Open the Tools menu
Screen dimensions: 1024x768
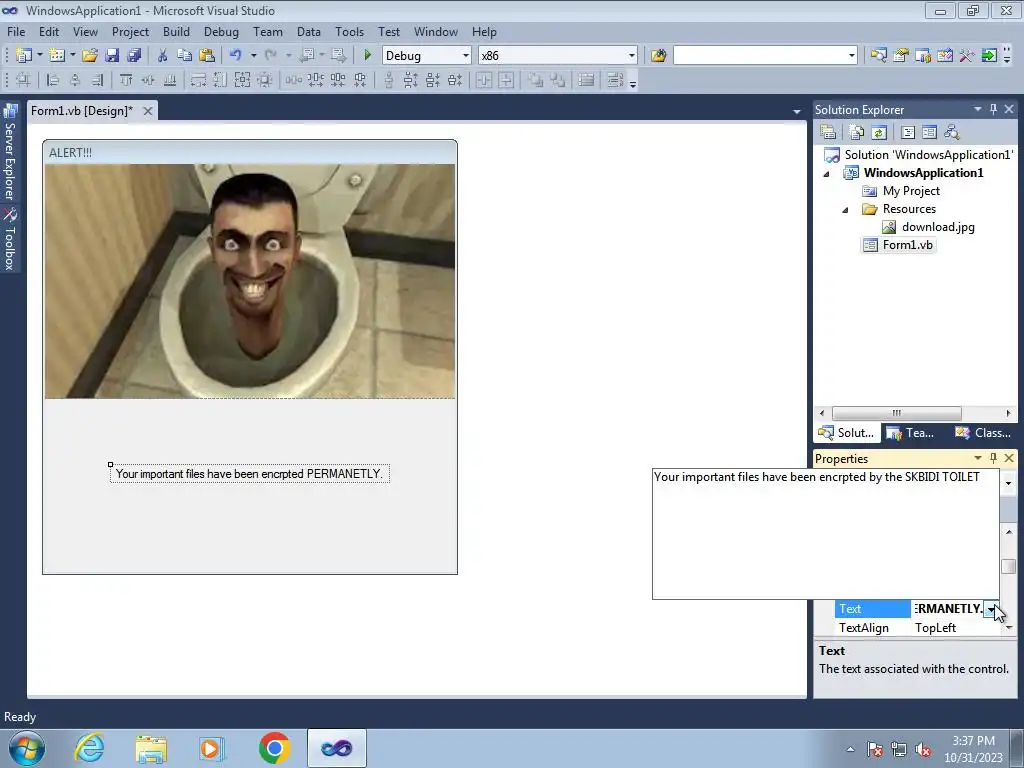point(349,31)
